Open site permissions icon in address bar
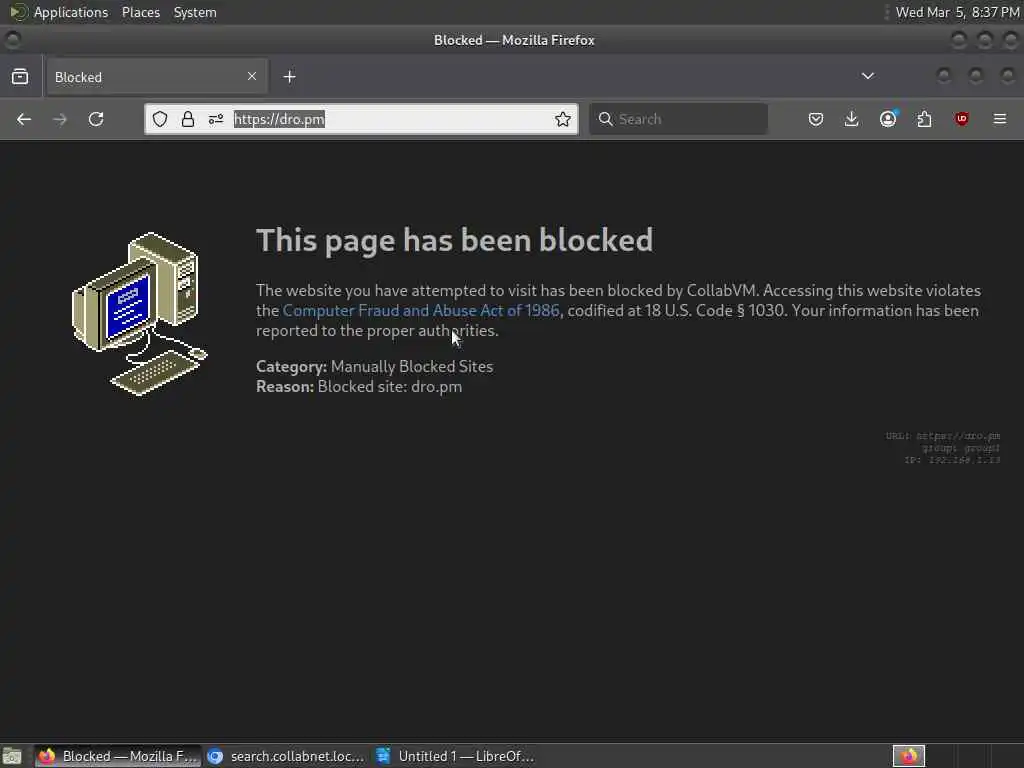Screen dimensions: 1024x768 pyautogui.click(x=216, y=119)
